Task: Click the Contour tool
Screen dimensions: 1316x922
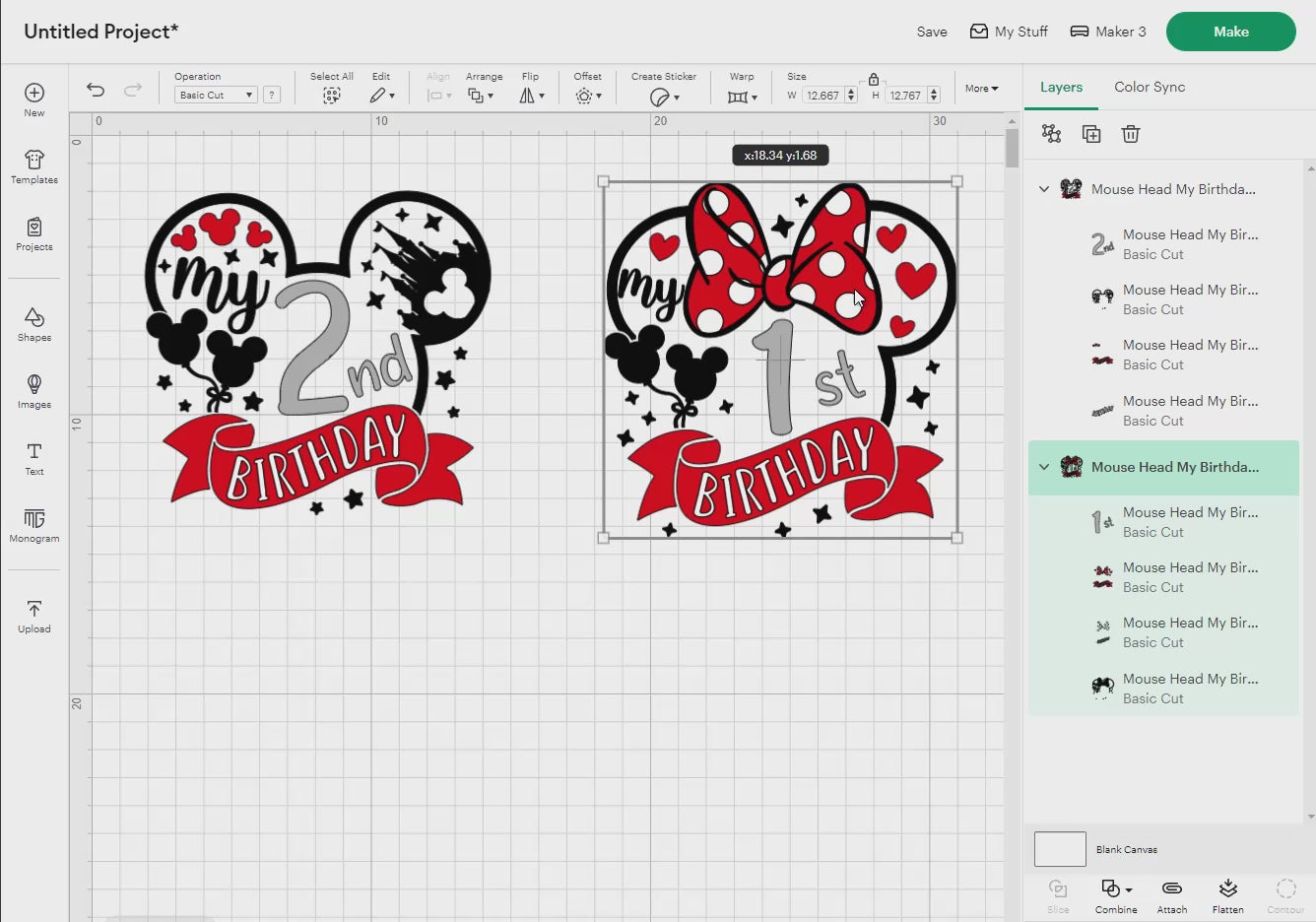Action: coord(1285,895)
